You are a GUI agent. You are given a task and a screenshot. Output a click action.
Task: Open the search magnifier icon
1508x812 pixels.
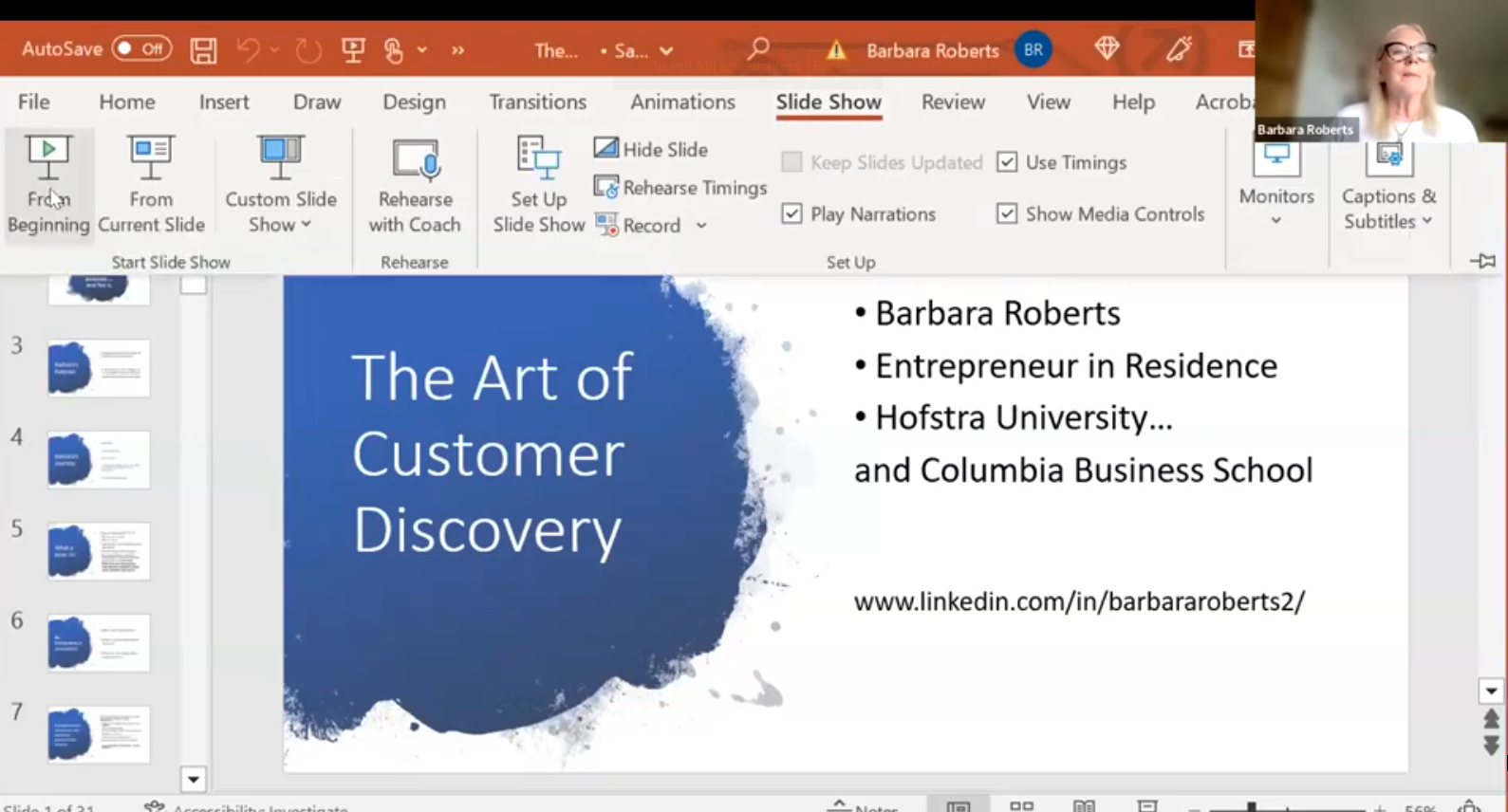click(757, 49)
